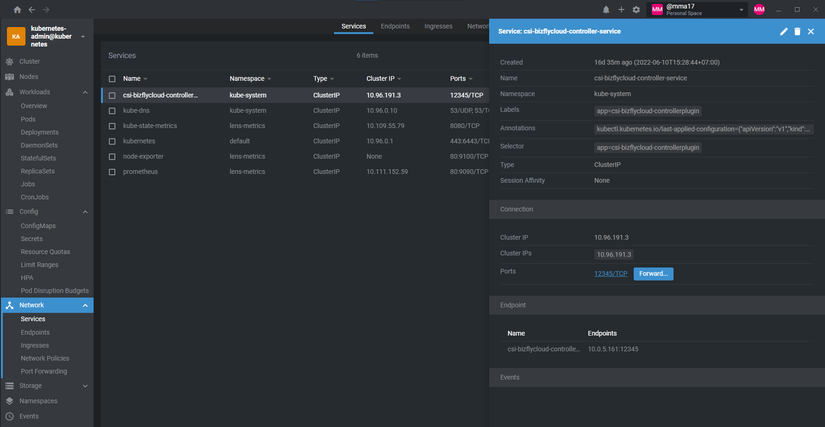Go to Nodes in the sidebar
The width and height of the screenshot is (825, 427).
[29, 76]
